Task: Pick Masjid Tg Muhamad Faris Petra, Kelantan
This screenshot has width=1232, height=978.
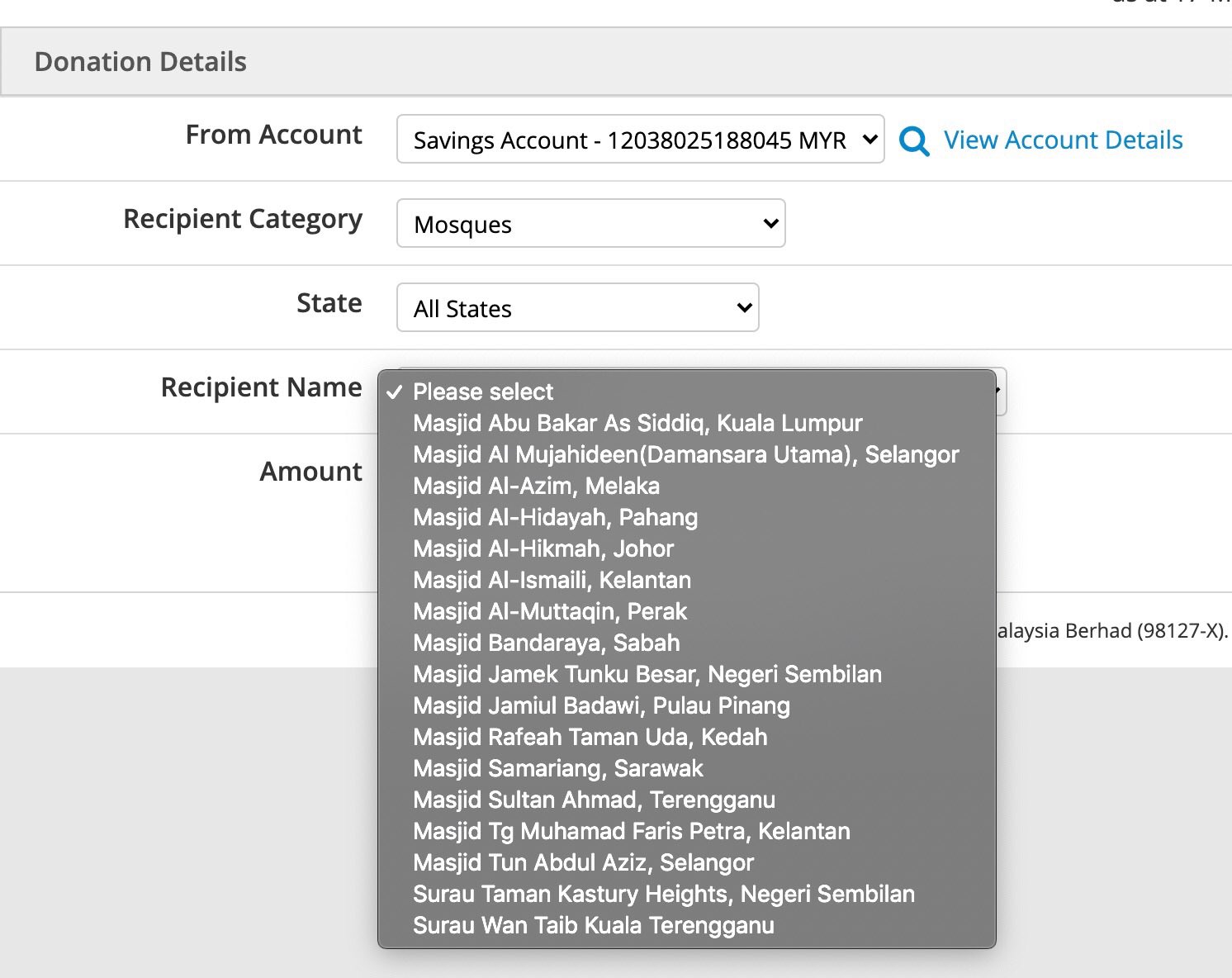Action: [686, 831]
